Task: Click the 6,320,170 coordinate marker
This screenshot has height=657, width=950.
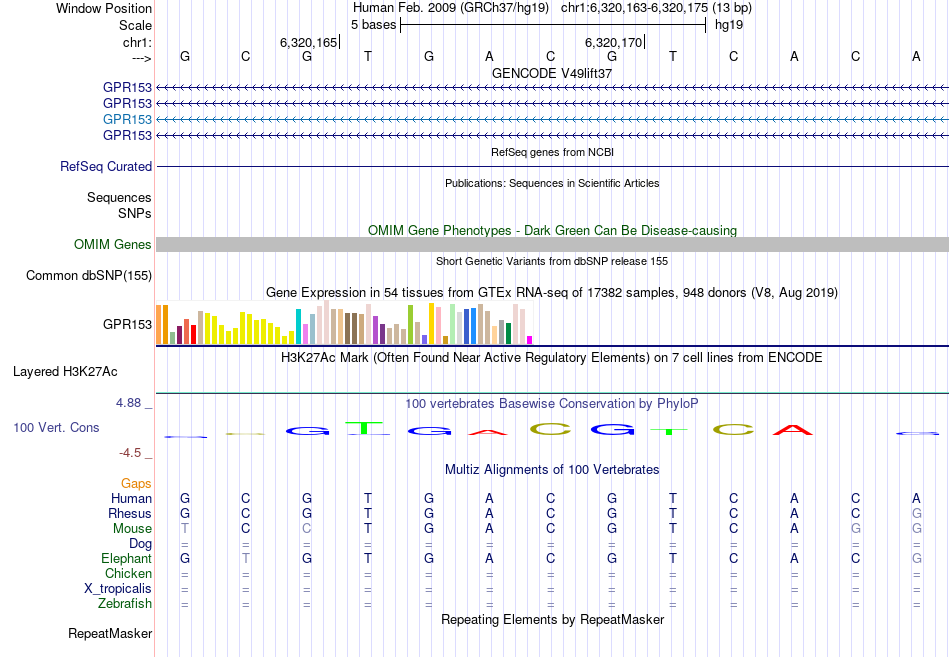Action: 614,42
